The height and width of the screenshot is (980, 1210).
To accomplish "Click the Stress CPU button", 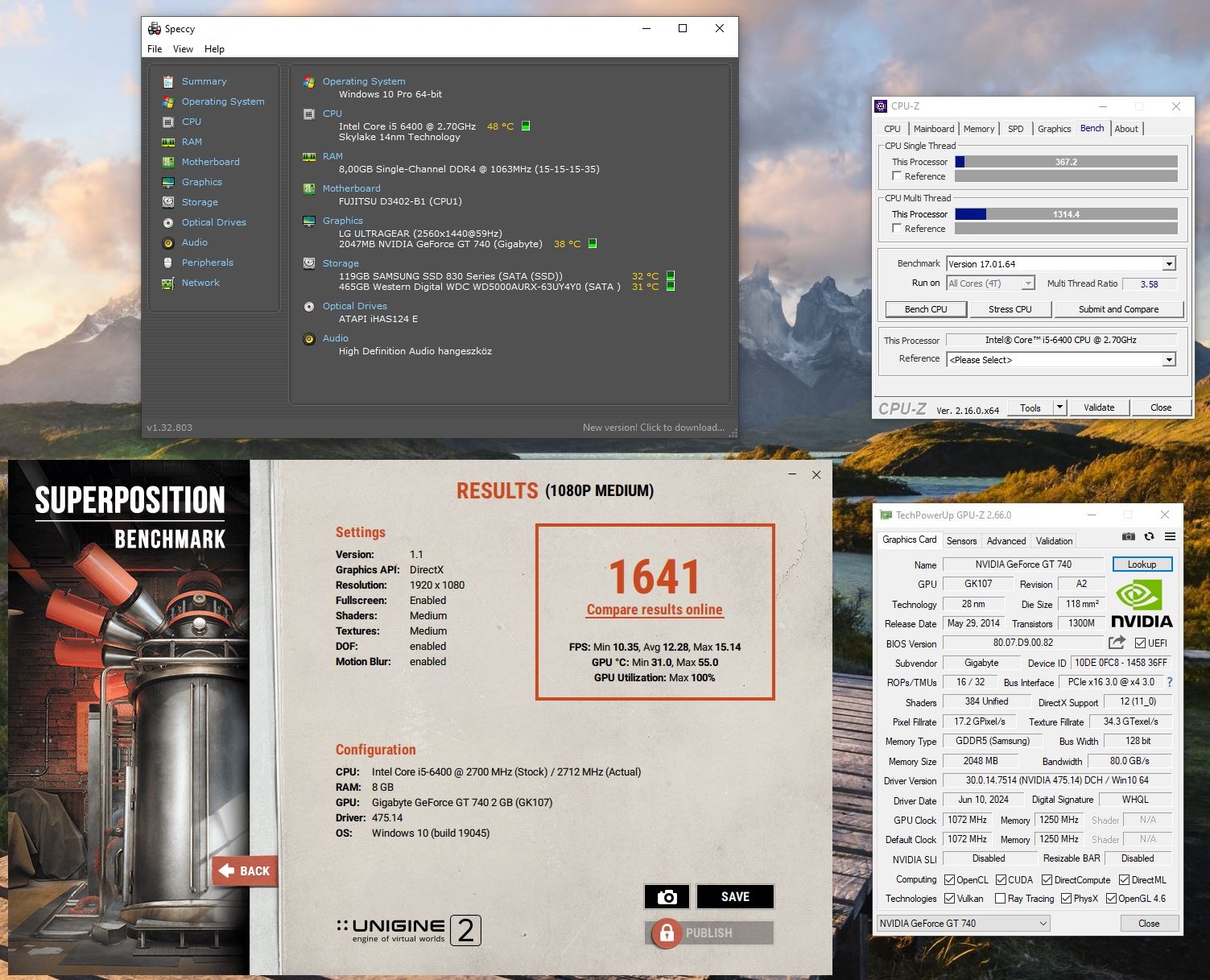I will point(1010,309).
